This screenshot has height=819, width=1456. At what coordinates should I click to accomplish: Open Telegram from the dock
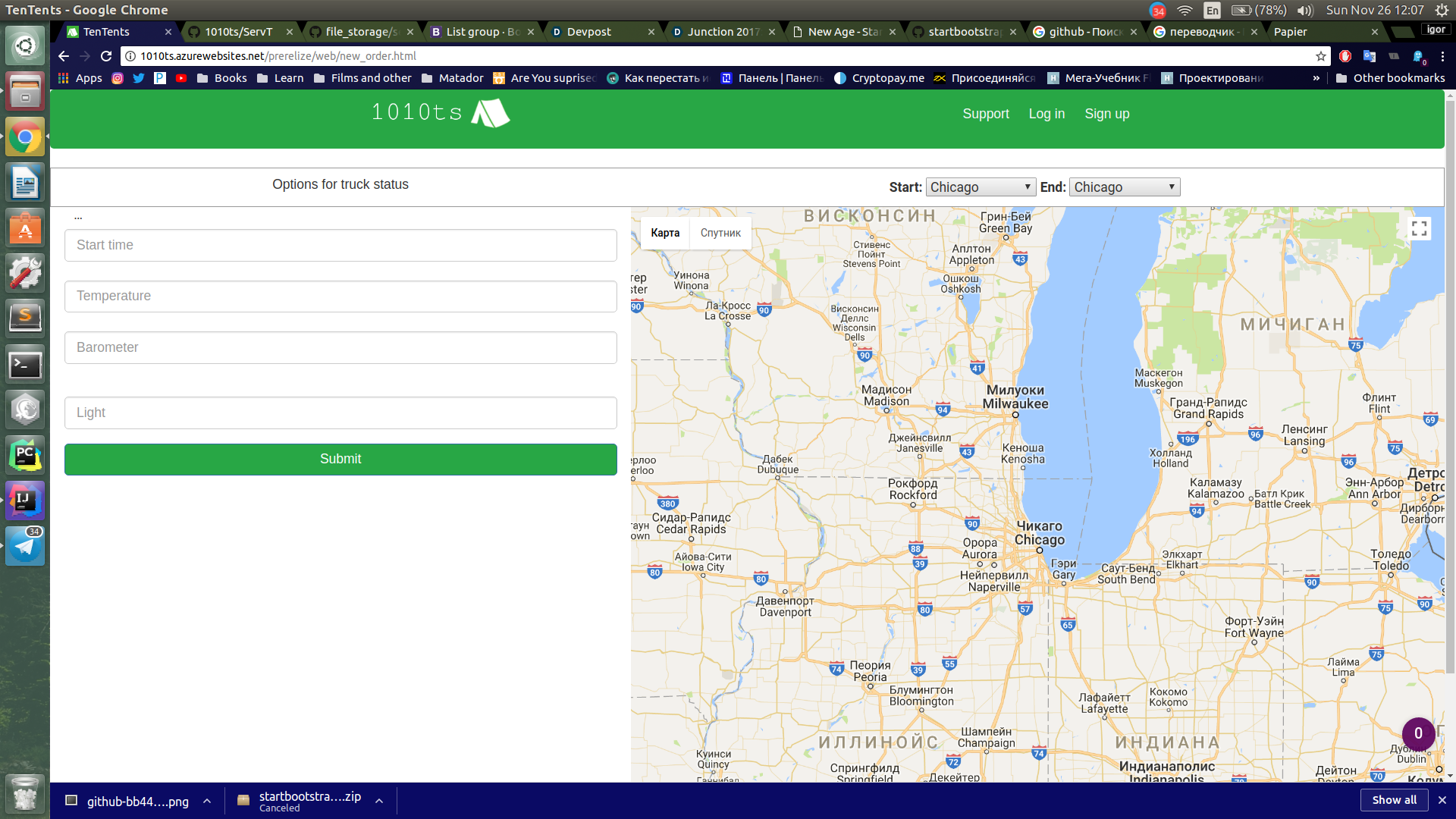pyautogui.click(x=25, y=546)
